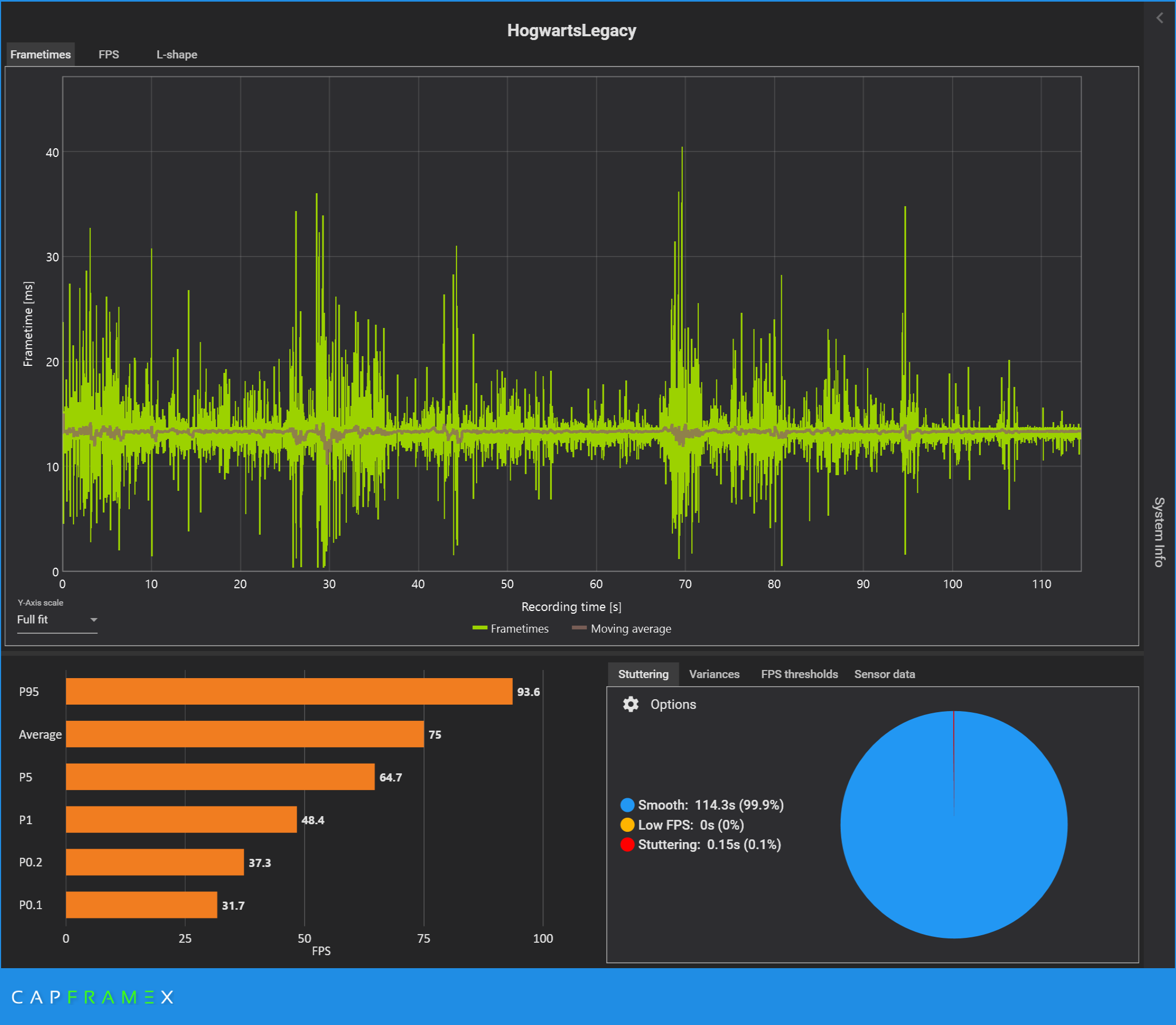Switch to the FPS tab
This screenshot has height=1025, width=1176.
pyautogui.click(x=109, y=54)
